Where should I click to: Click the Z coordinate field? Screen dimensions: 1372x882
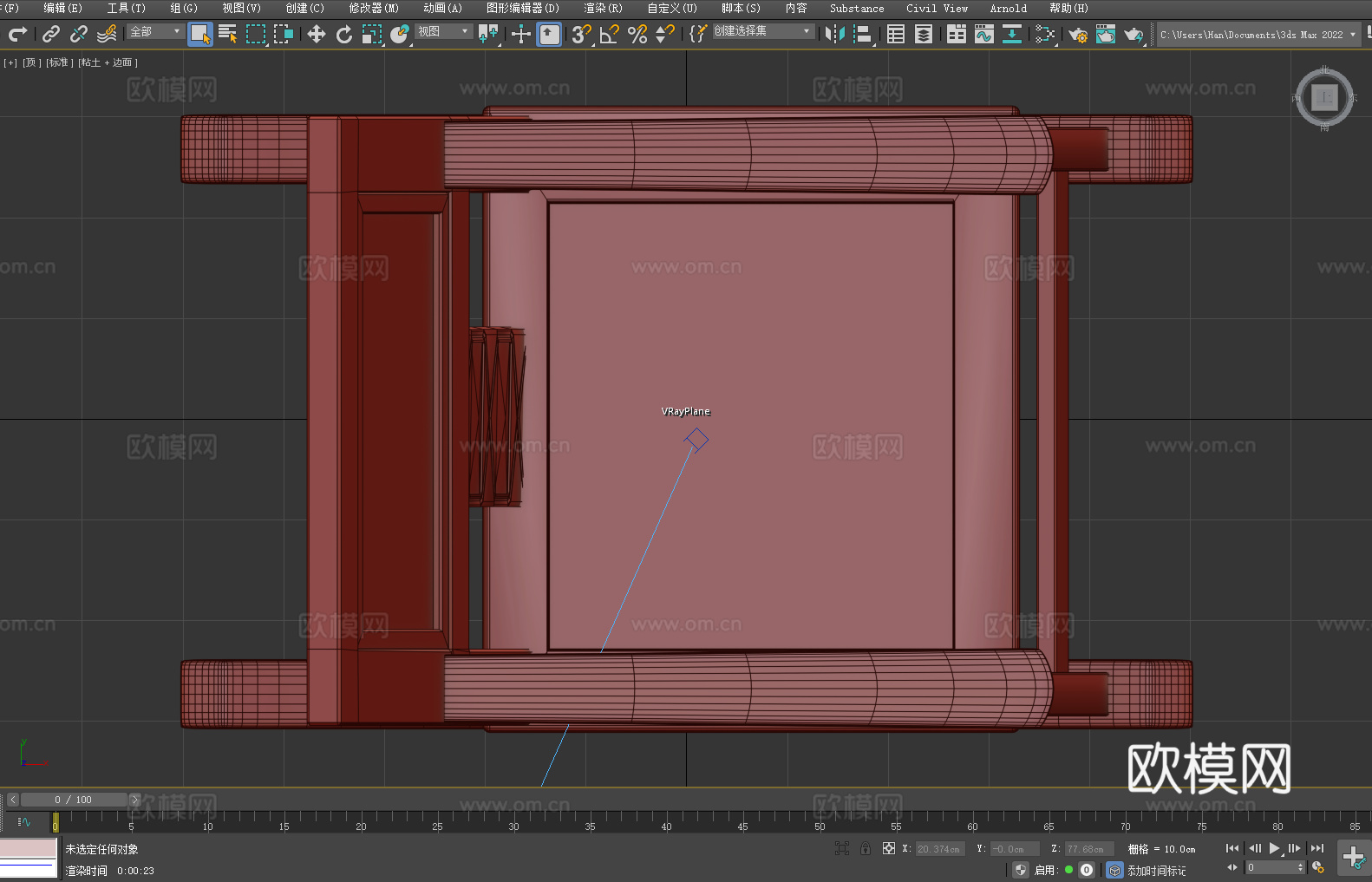[1088, 849]
